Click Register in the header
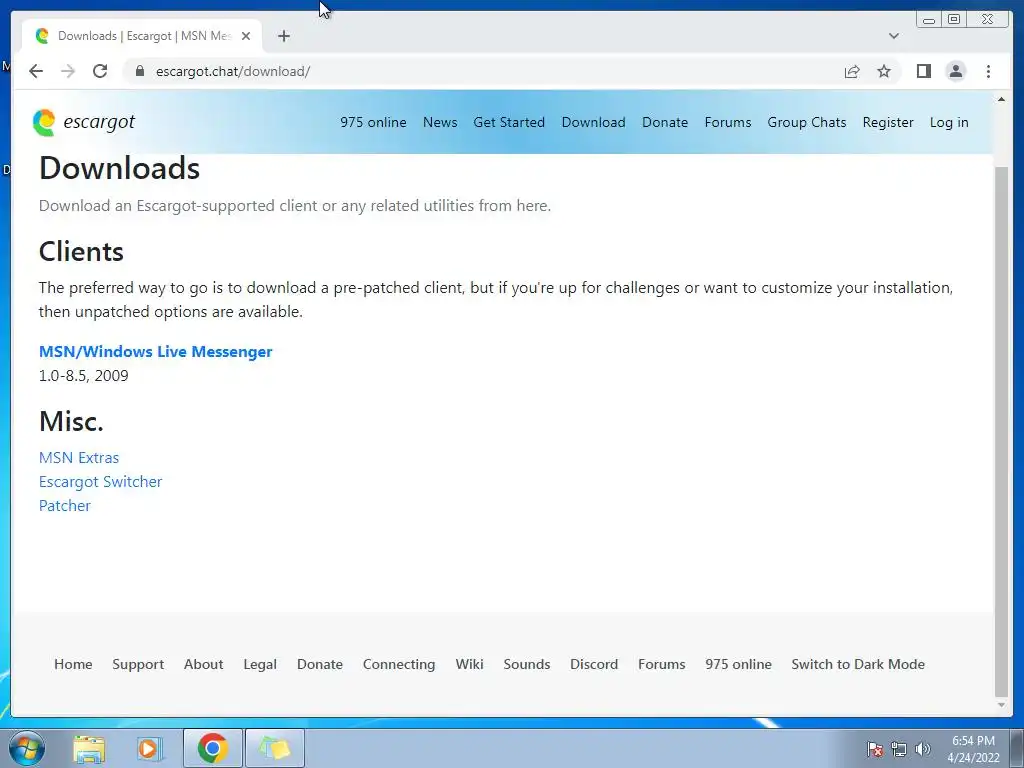The width and height of the screenshot is (1024, 768). pyautogui.click(x=888, y=122)
